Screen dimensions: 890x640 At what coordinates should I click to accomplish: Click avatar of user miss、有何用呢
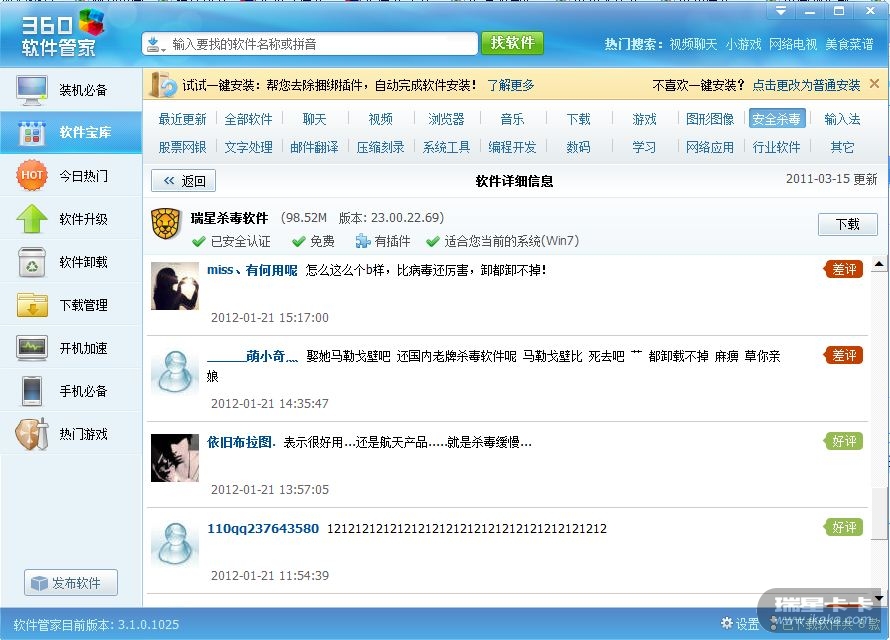[175, 285]
